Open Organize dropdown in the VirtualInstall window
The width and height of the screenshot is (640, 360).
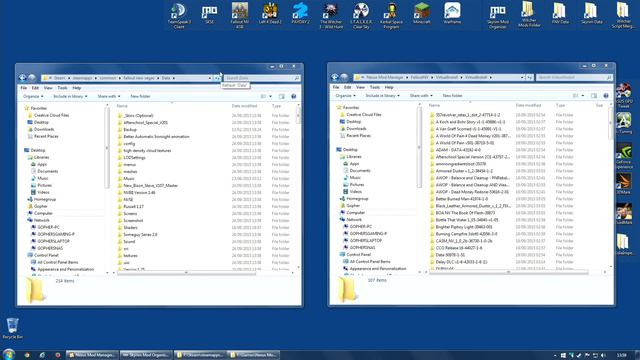(x=345, y=96)
